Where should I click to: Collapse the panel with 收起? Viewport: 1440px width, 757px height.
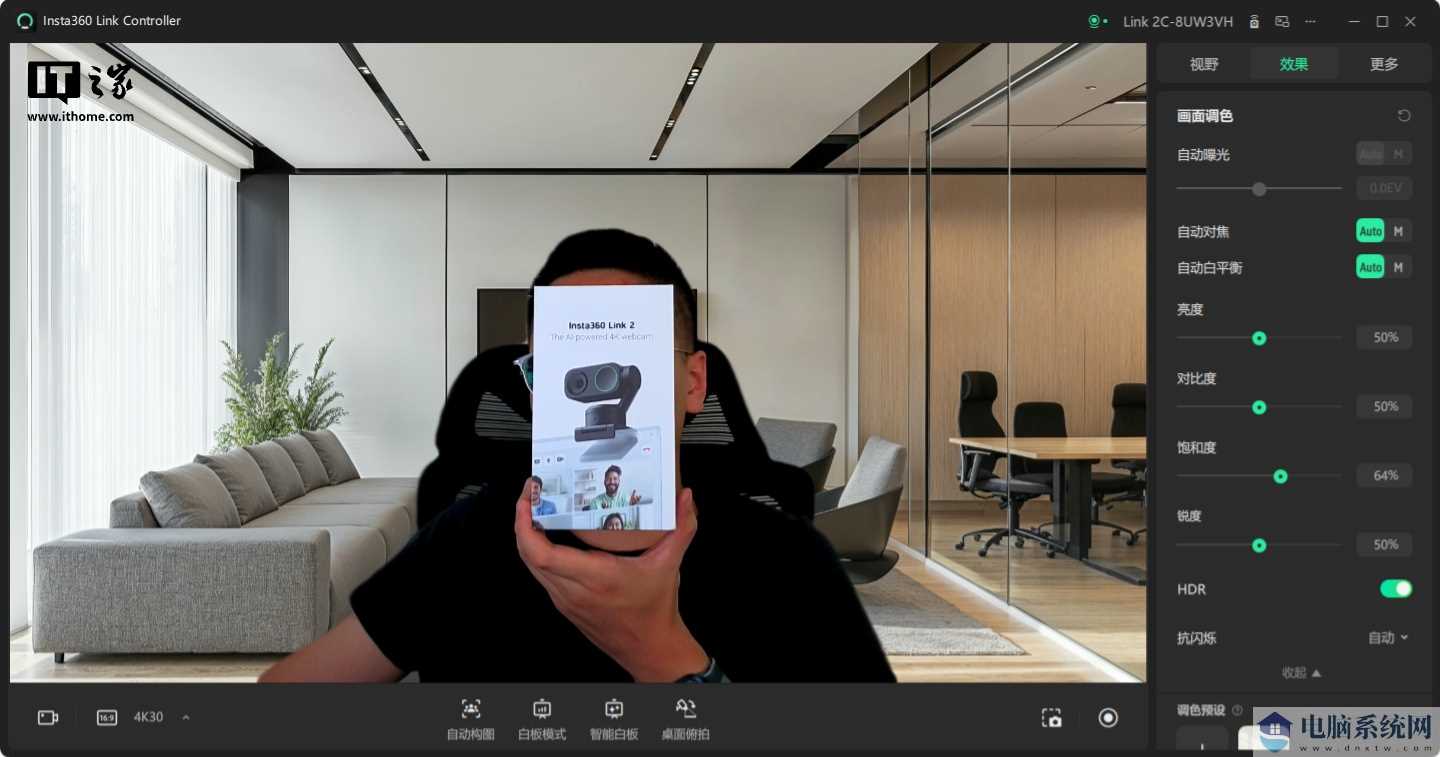1301,673
